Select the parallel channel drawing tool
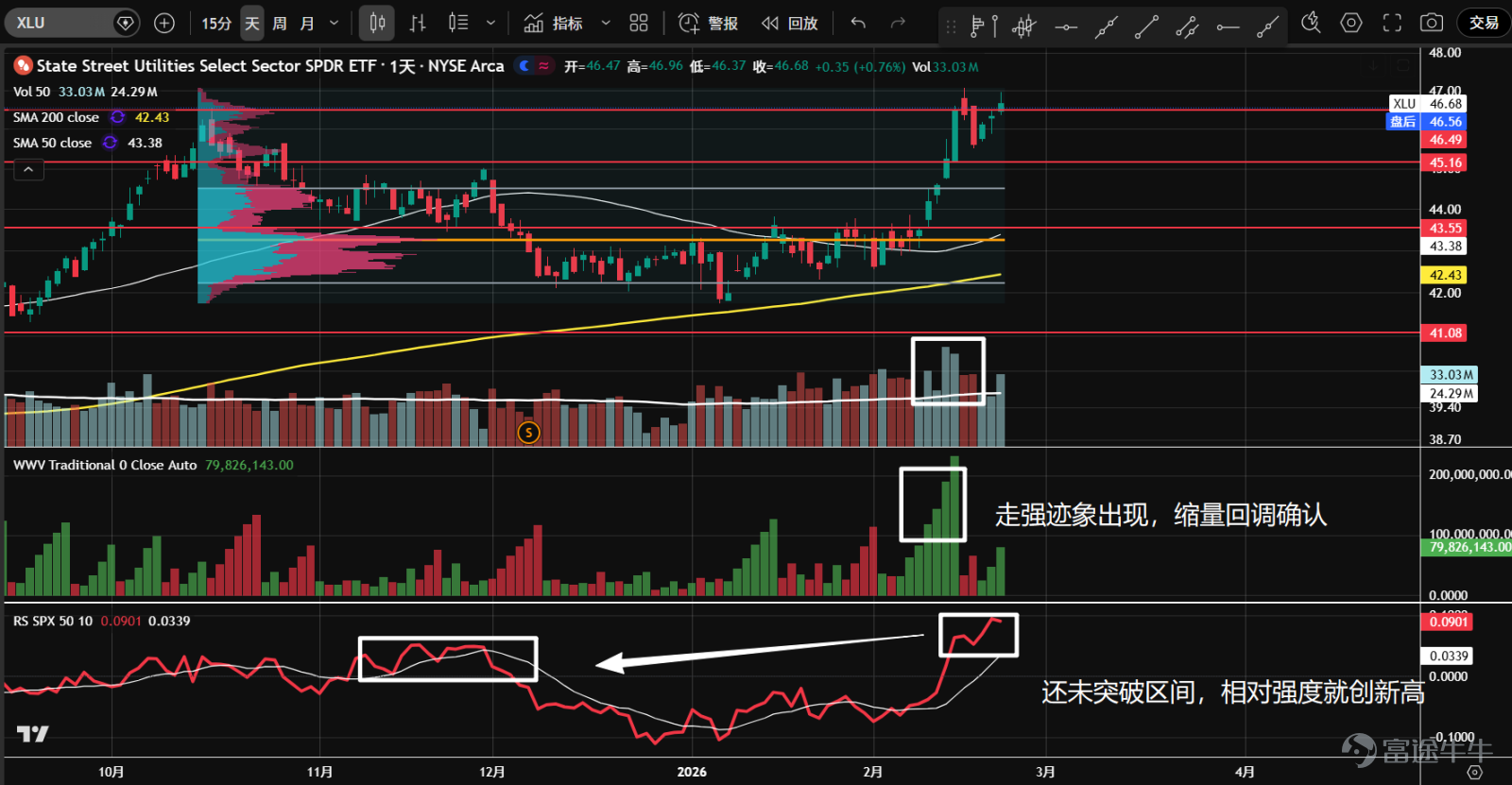 coord(1188,27)
